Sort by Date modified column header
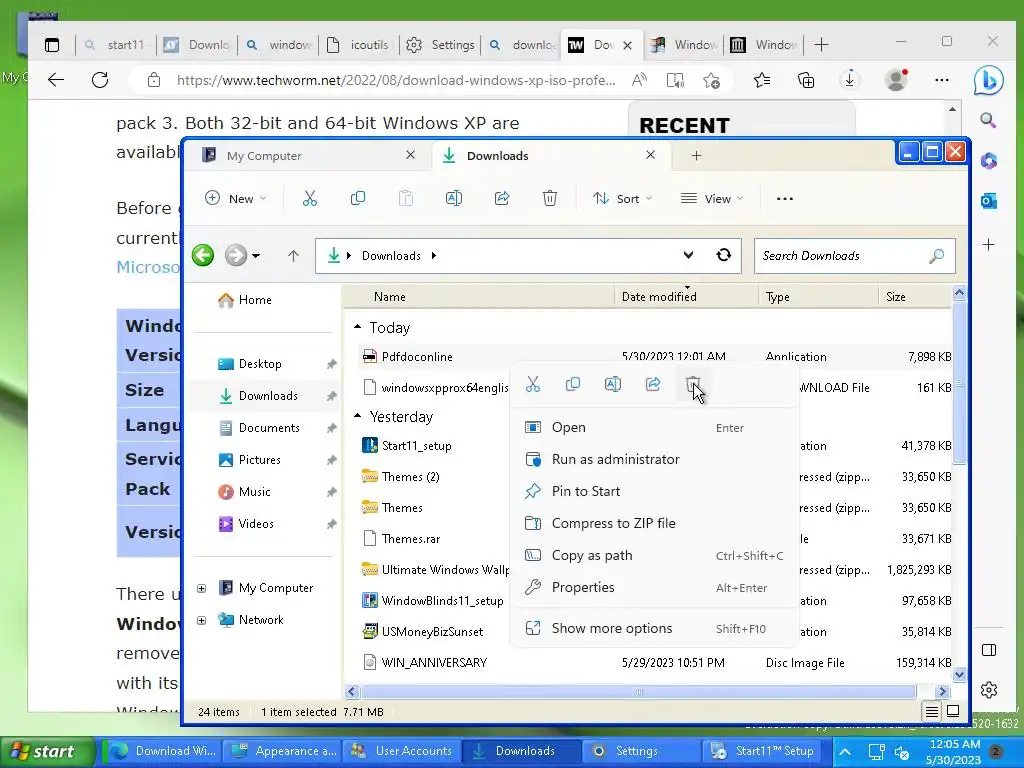 point(686,297)
